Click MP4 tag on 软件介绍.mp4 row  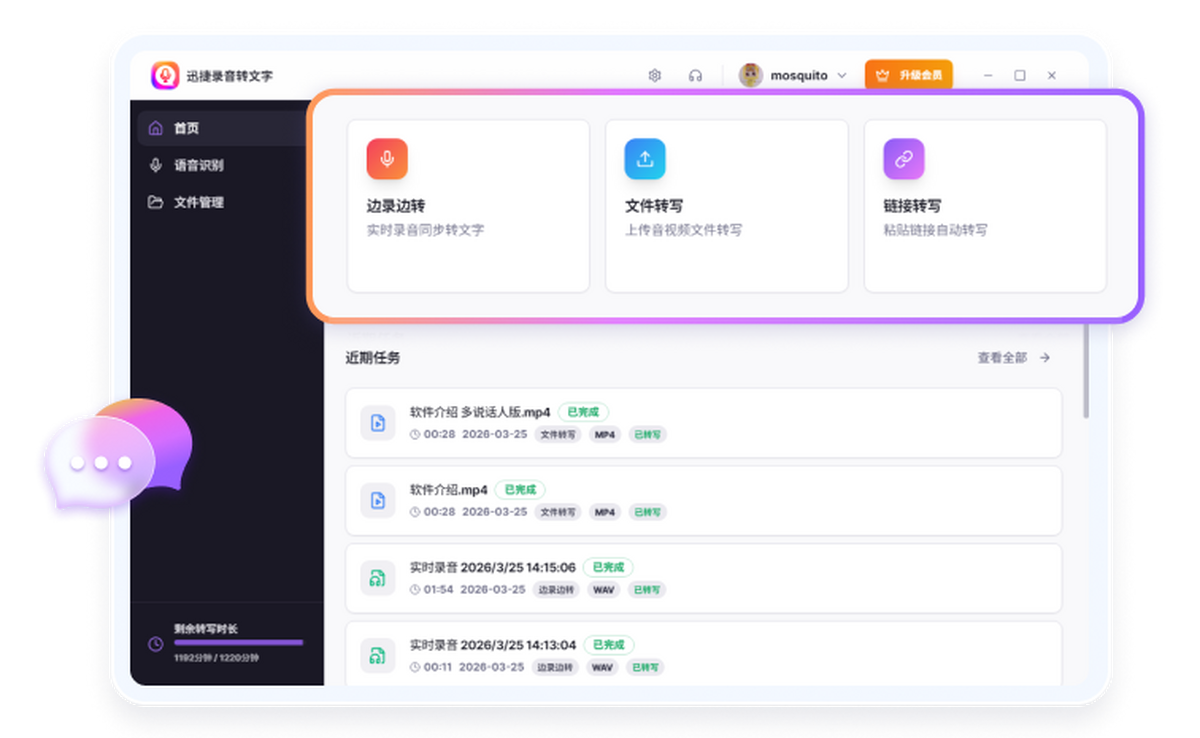pos(605,512)
